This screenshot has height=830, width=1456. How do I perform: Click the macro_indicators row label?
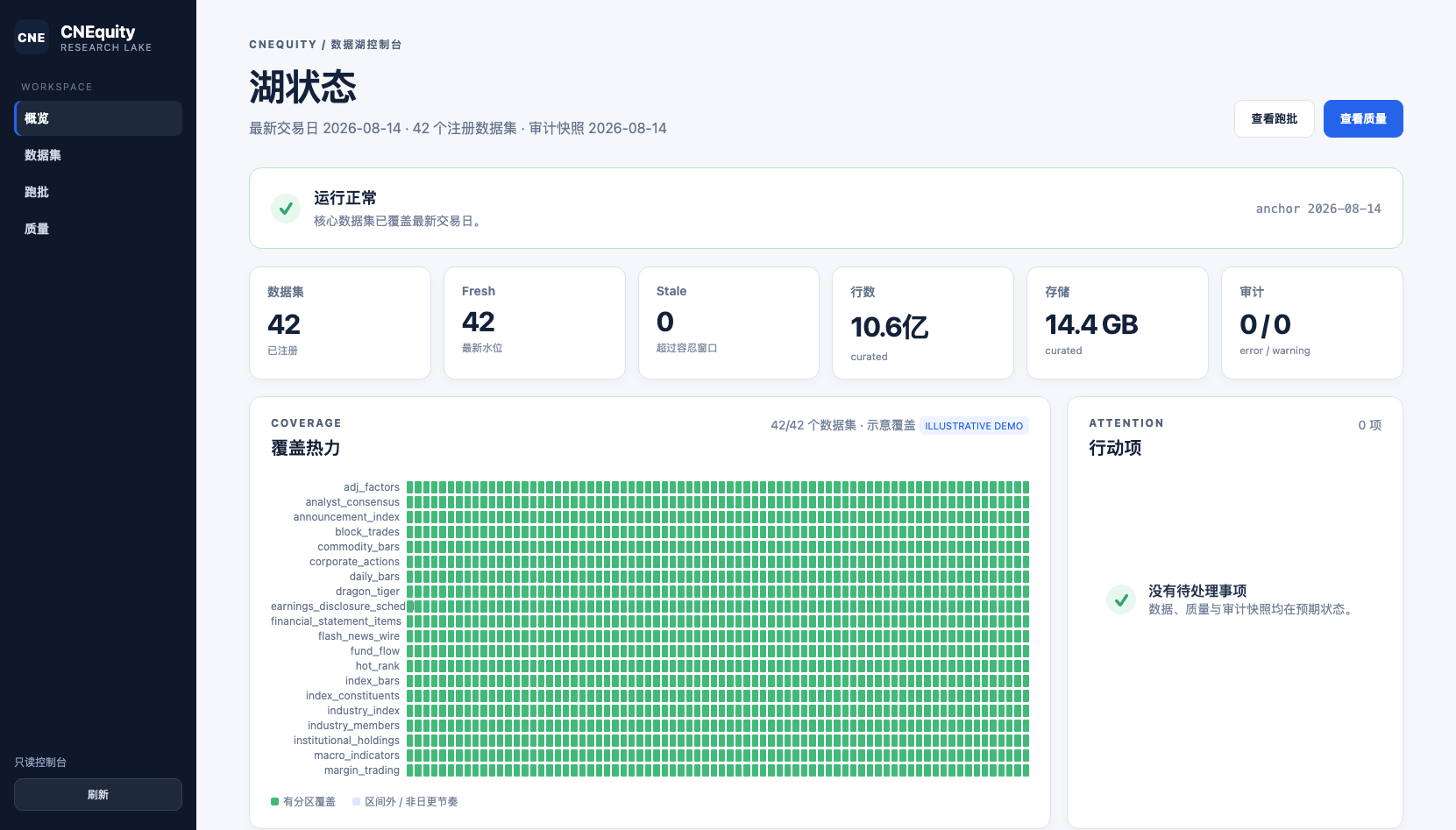(x=357, y=756)
